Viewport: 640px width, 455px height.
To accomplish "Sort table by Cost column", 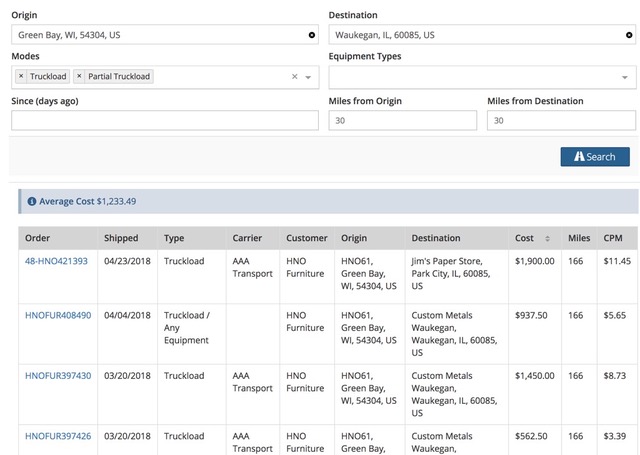I will click(547, 239).
